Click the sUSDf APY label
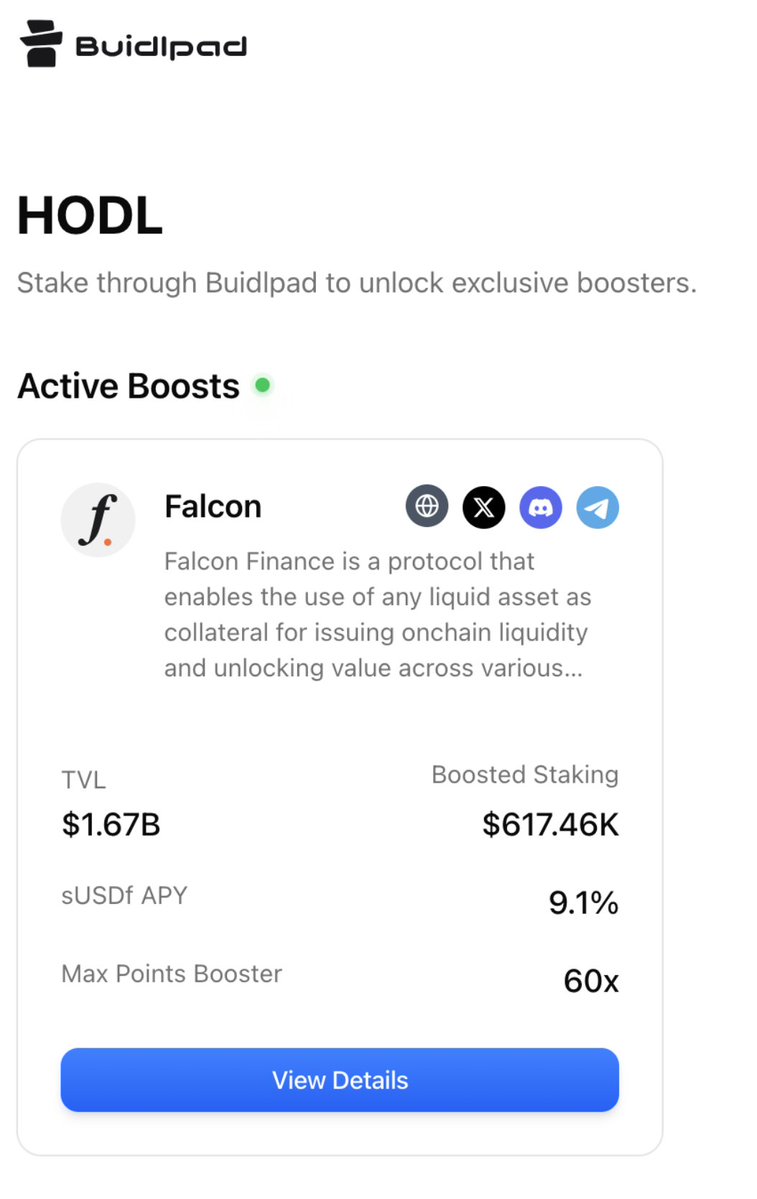 [x=124, y=895]
